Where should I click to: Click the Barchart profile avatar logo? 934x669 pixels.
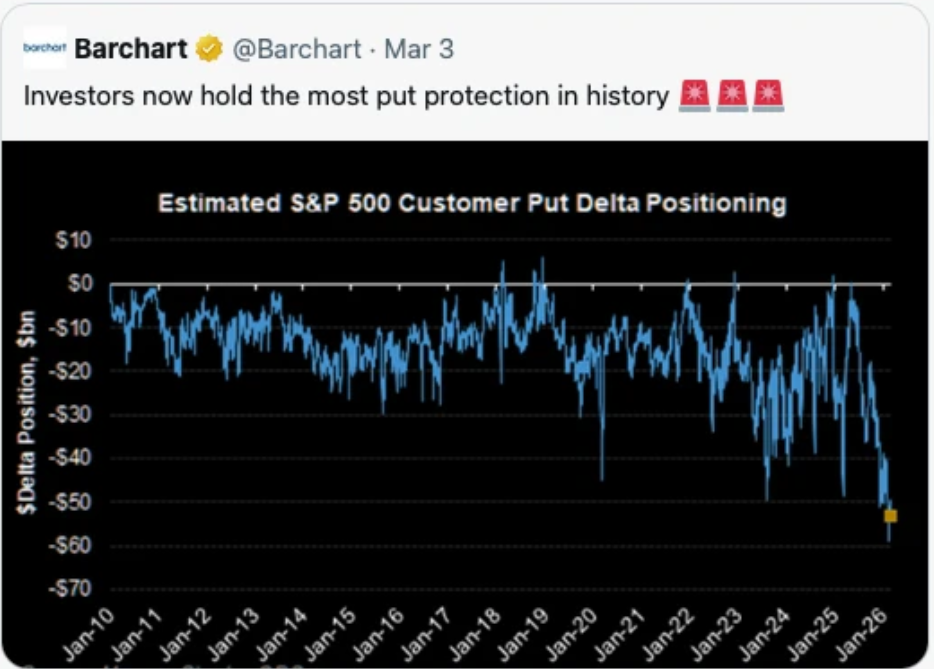pos(44,48)
